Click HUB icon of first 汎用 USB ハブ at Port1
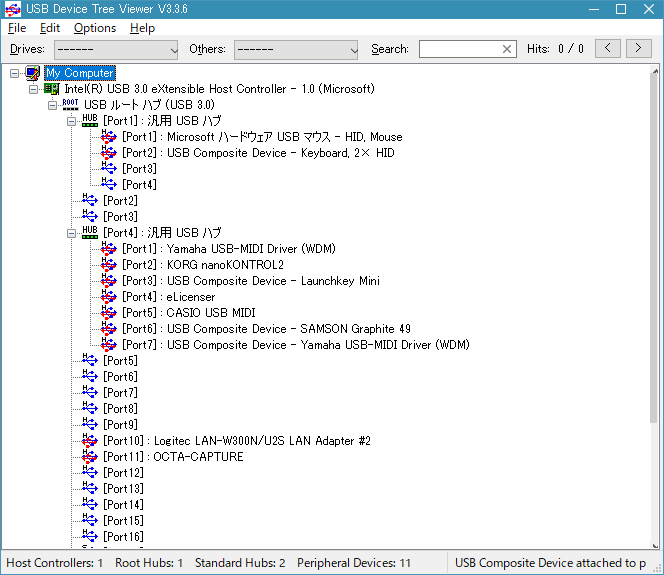Viewport: 664px width, 575px height. tap(90, 121)
